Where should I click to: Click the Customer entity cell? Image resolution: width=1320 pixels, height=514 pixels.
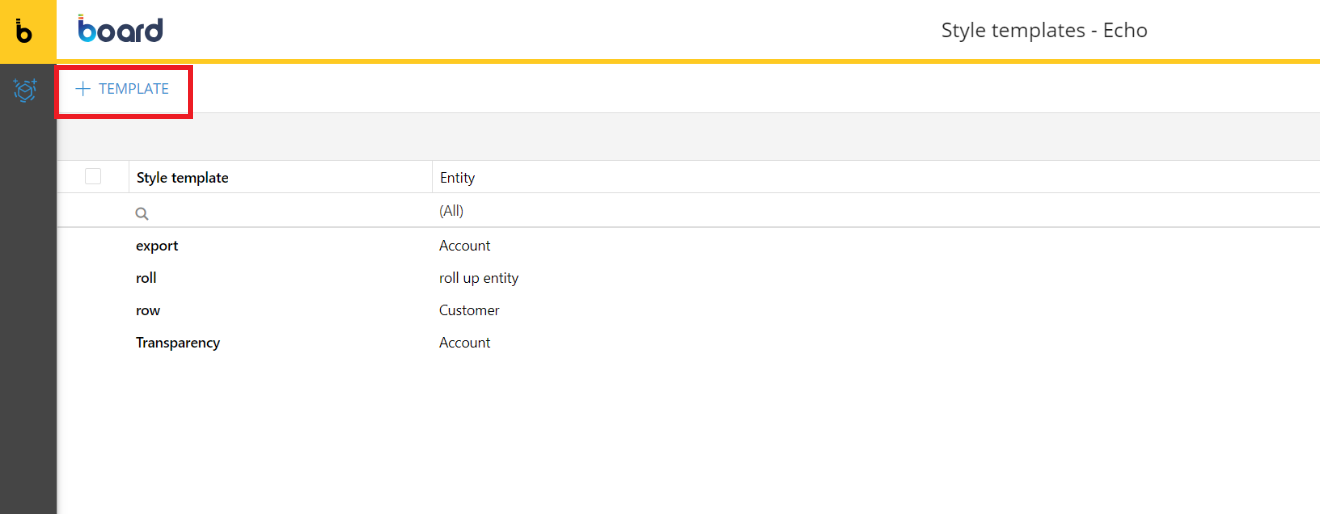click(469, 310)
